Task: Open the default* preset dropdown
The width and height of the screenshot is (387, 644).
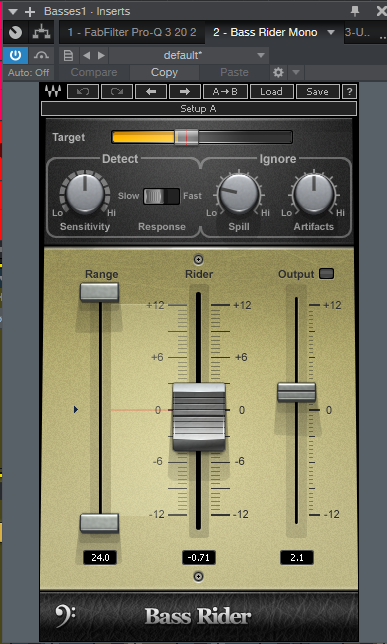Action: [189, 55]
